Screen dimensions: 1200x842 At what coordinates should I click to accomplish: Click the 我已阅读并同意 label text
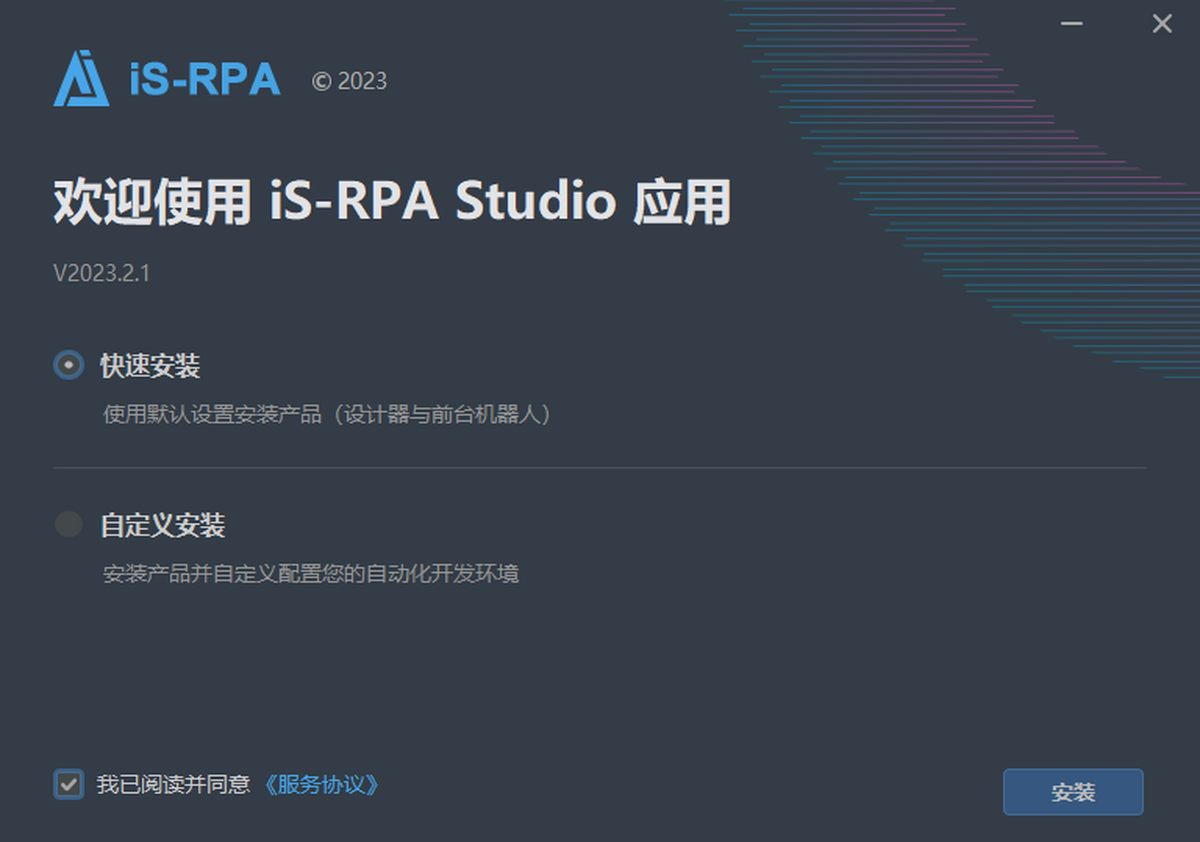[173, 784]
